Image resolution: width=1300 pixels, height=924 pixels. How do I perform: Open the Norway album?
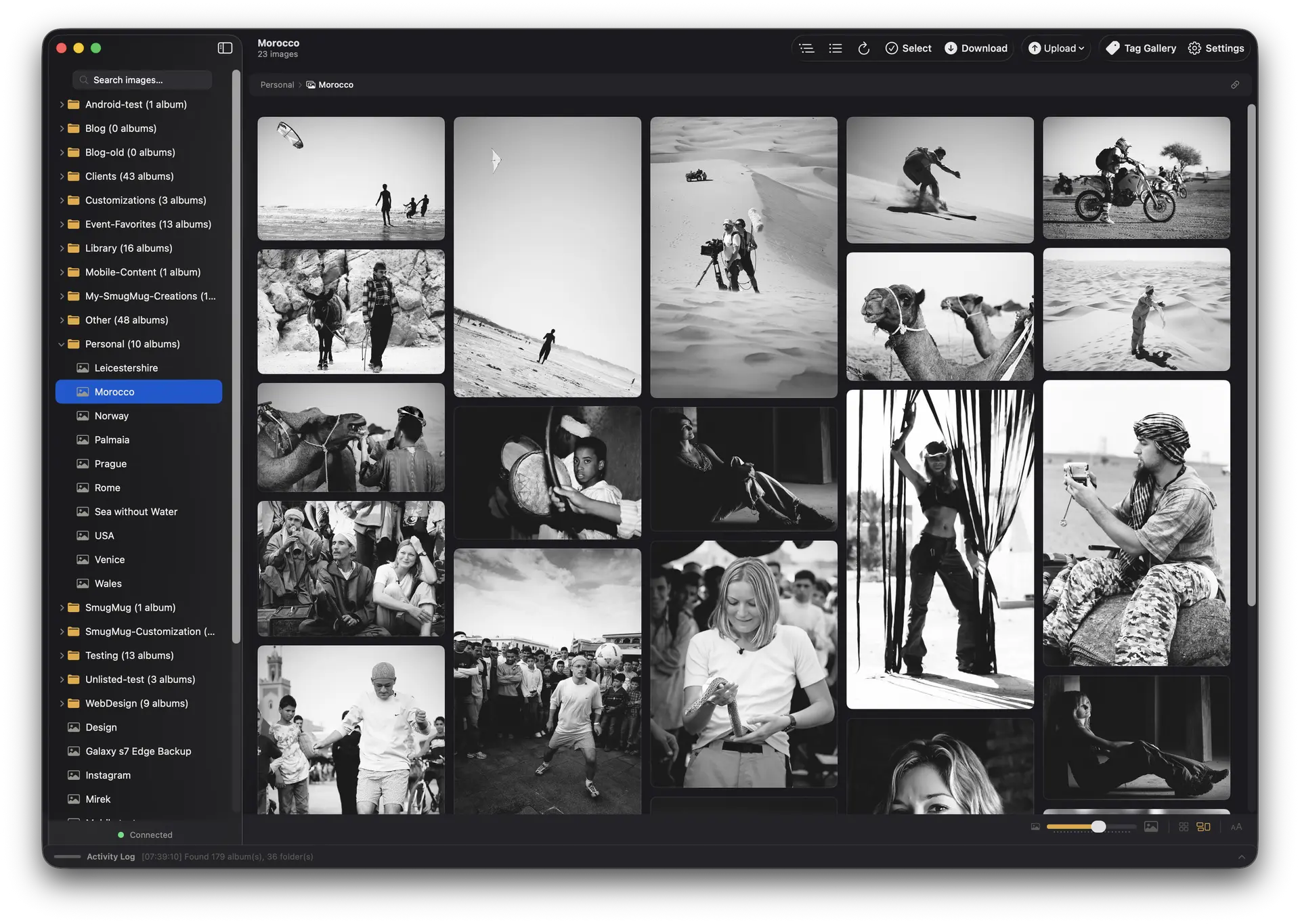112,416
